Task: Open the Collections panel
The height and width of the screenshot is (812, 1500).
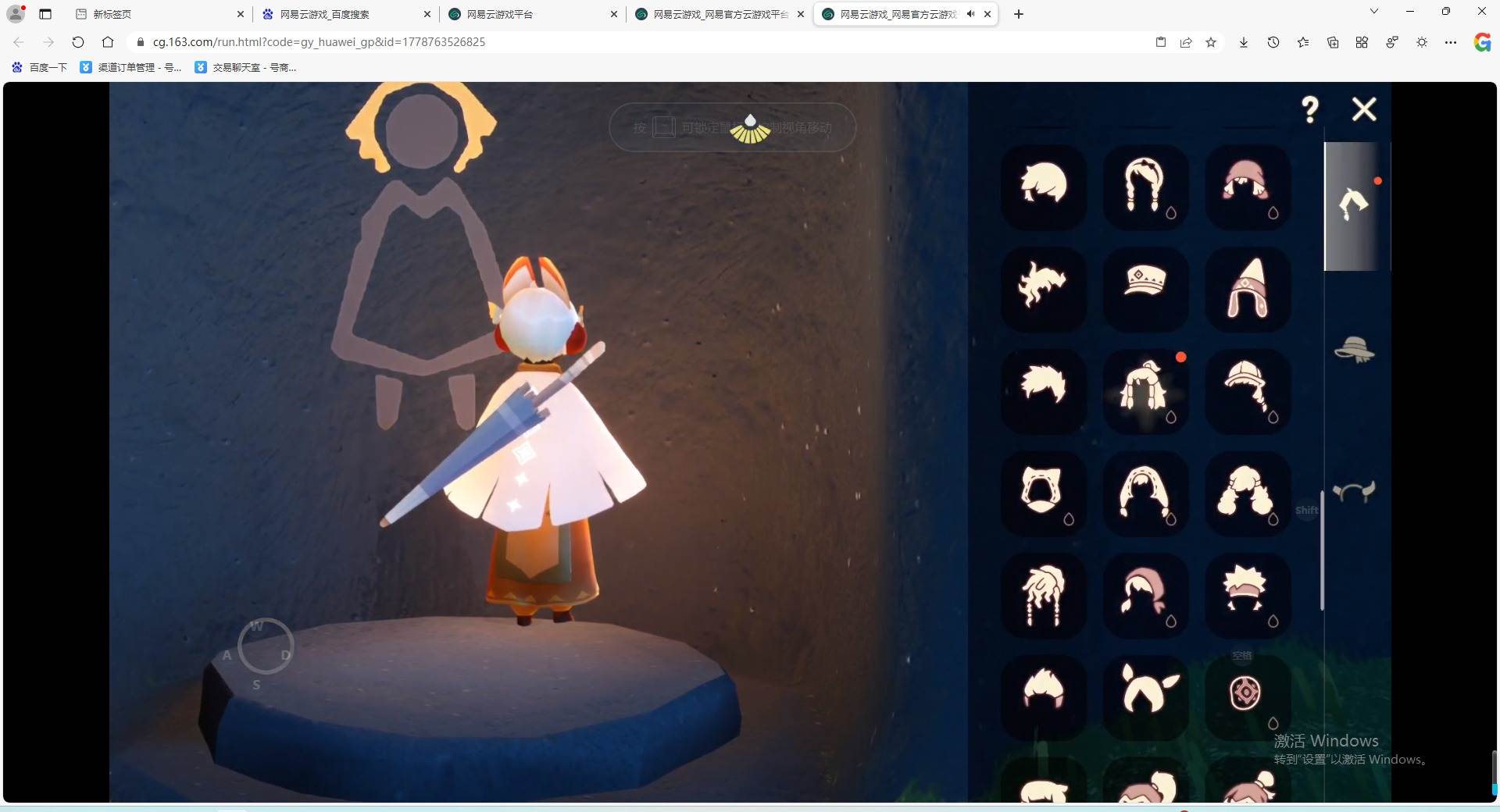Action: [x=1333, y=42]
